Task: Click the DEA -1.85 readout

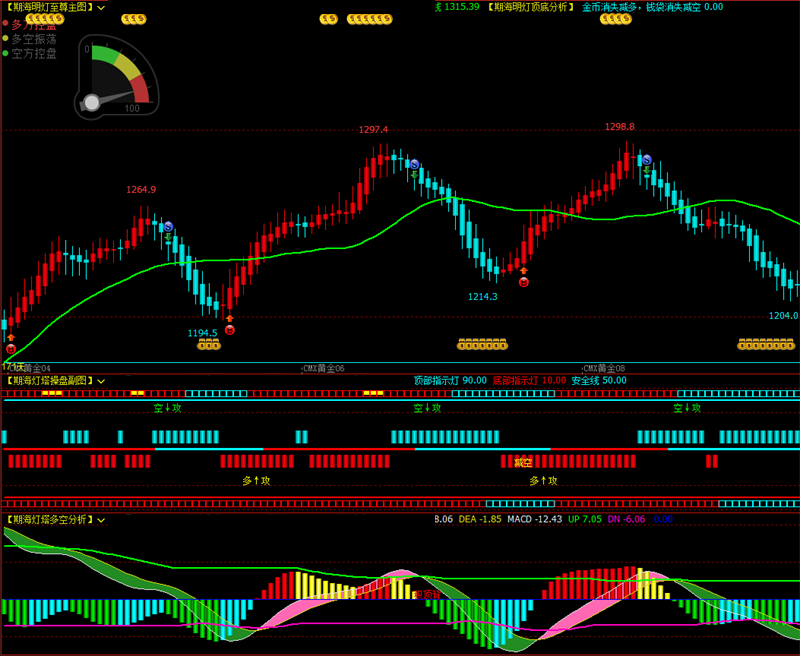Action: [x=480, y=519]
